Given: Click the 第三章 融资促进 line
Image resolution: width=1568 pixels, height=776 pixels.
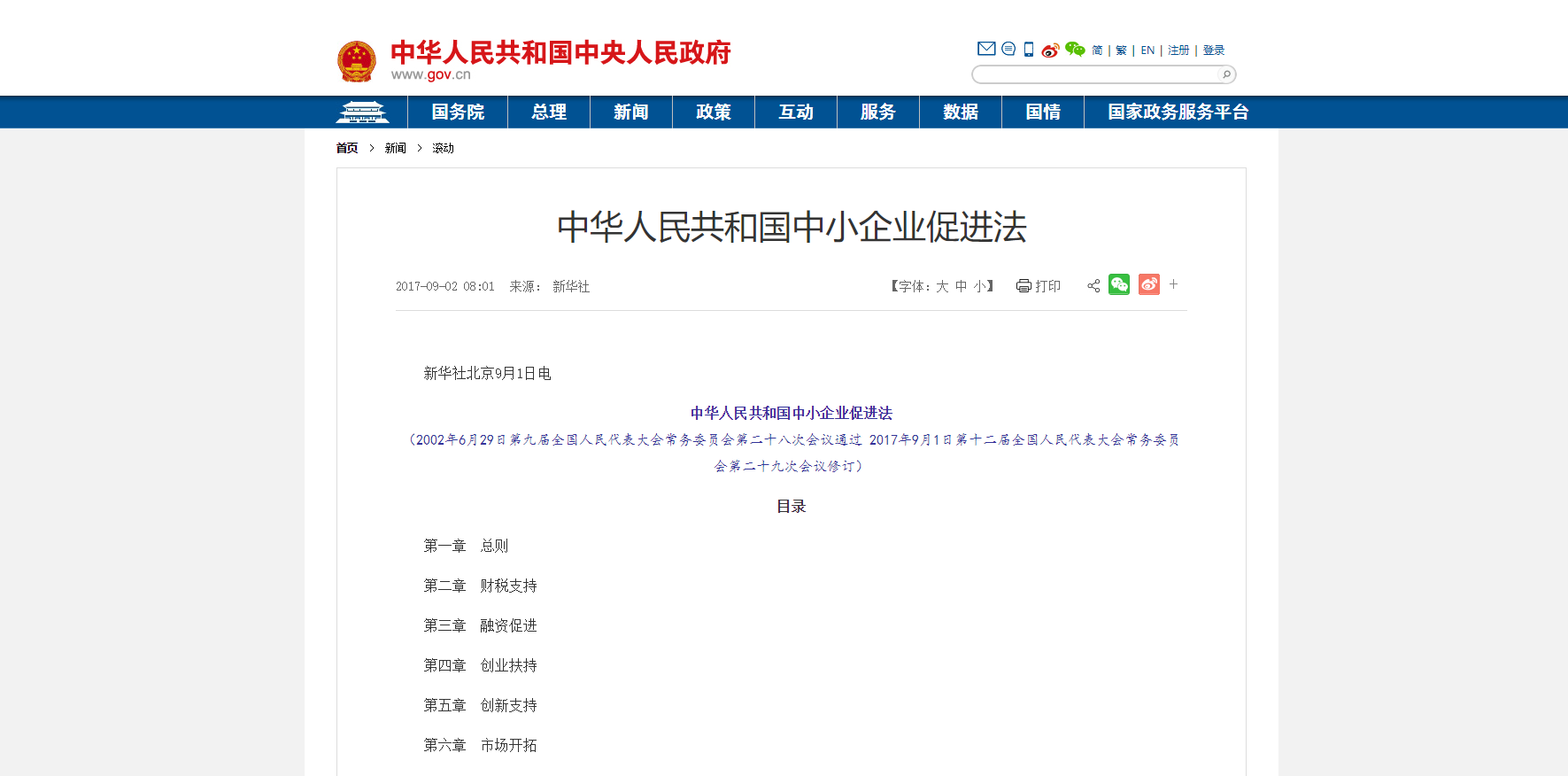Looking at the screenshot, I should click(x=480, y=625).
